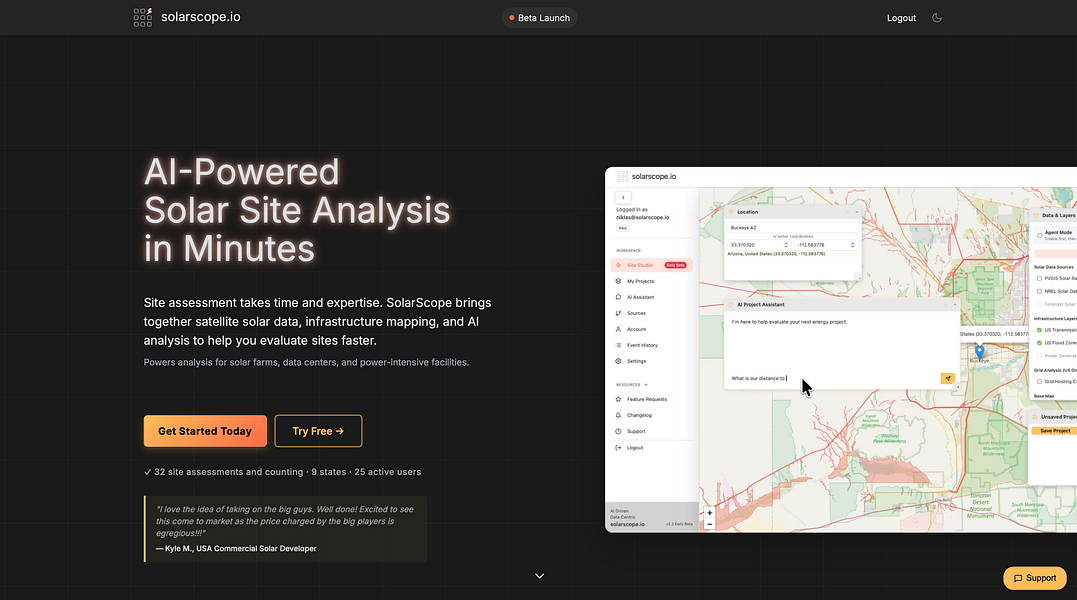This screenshot has height=600, width=1077.
Task: Check the Forecast.Solar checkbox
Action: click(1039, 304)
